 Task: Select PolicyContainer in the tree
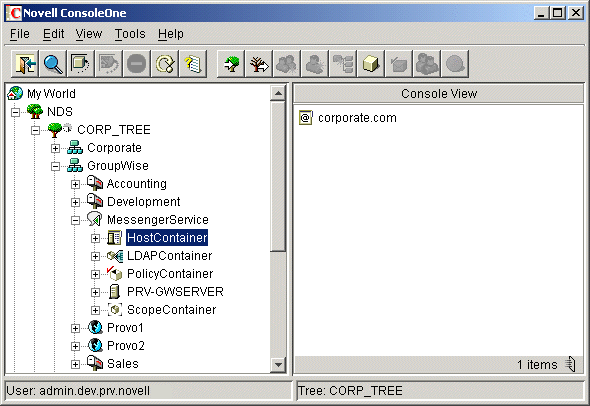[x=170, y=274]
